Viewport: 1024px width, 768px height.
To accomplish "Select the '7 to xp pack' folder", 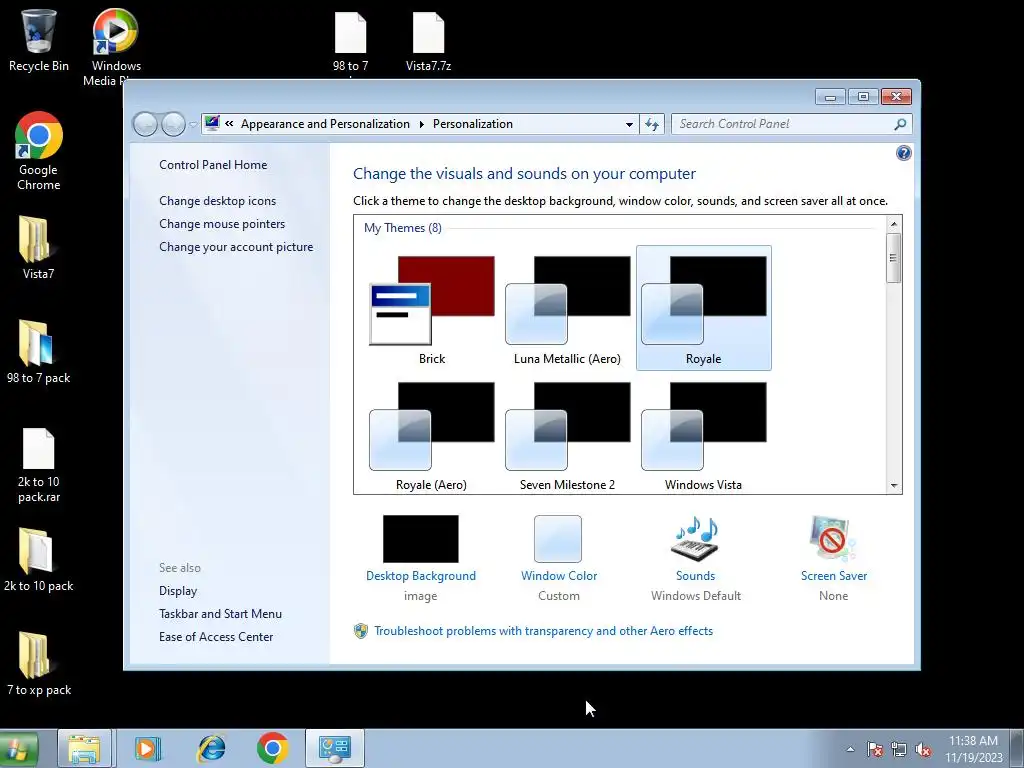I will pyautogui.click(x=39, y=664).
